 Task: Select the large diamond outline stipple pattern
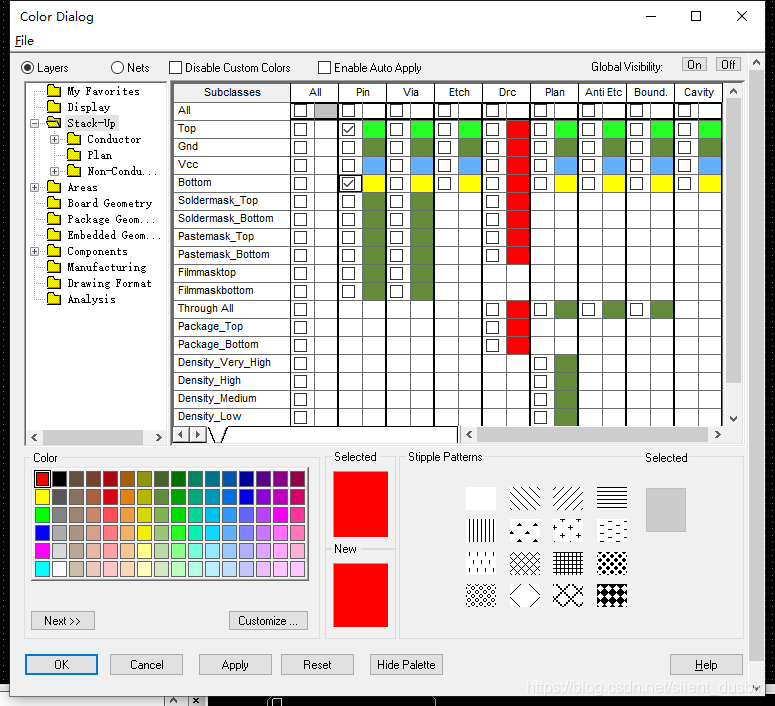click(524, 596)
